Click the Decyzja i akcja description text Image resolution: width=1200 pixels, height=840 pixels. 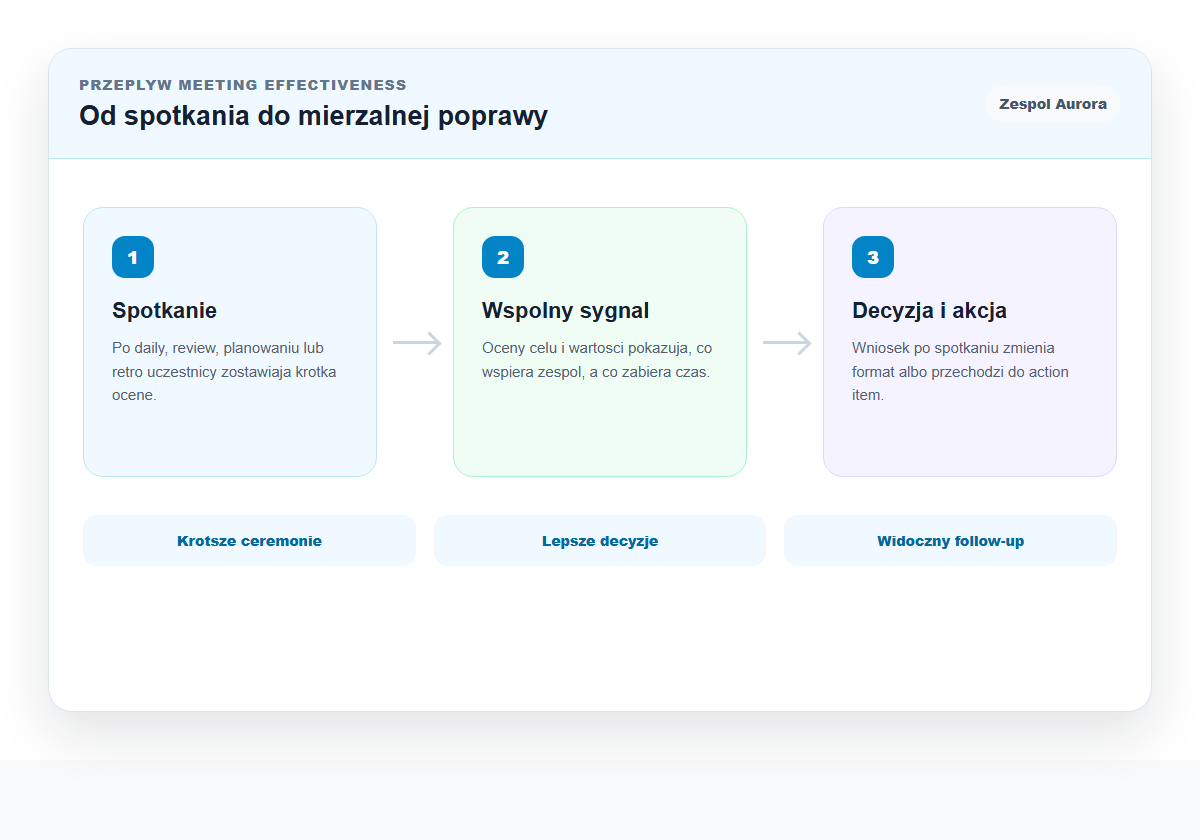(x=961, y=371)
